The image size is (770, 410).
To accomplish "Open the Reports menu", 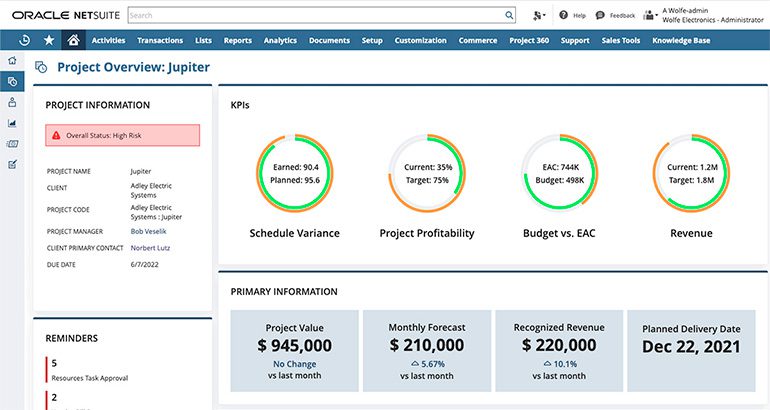I will (238, 40).
